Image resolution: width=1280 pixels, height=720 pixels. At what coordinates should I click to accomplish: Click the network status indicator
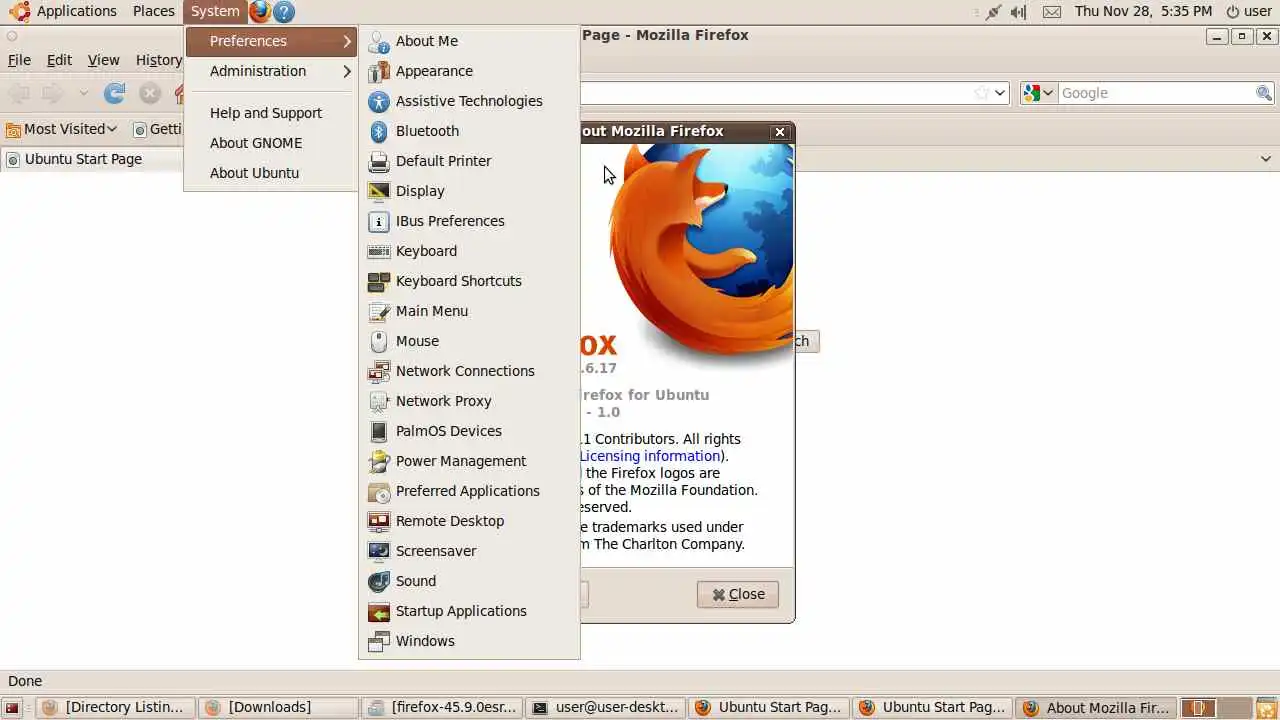[x=992, y=12]
